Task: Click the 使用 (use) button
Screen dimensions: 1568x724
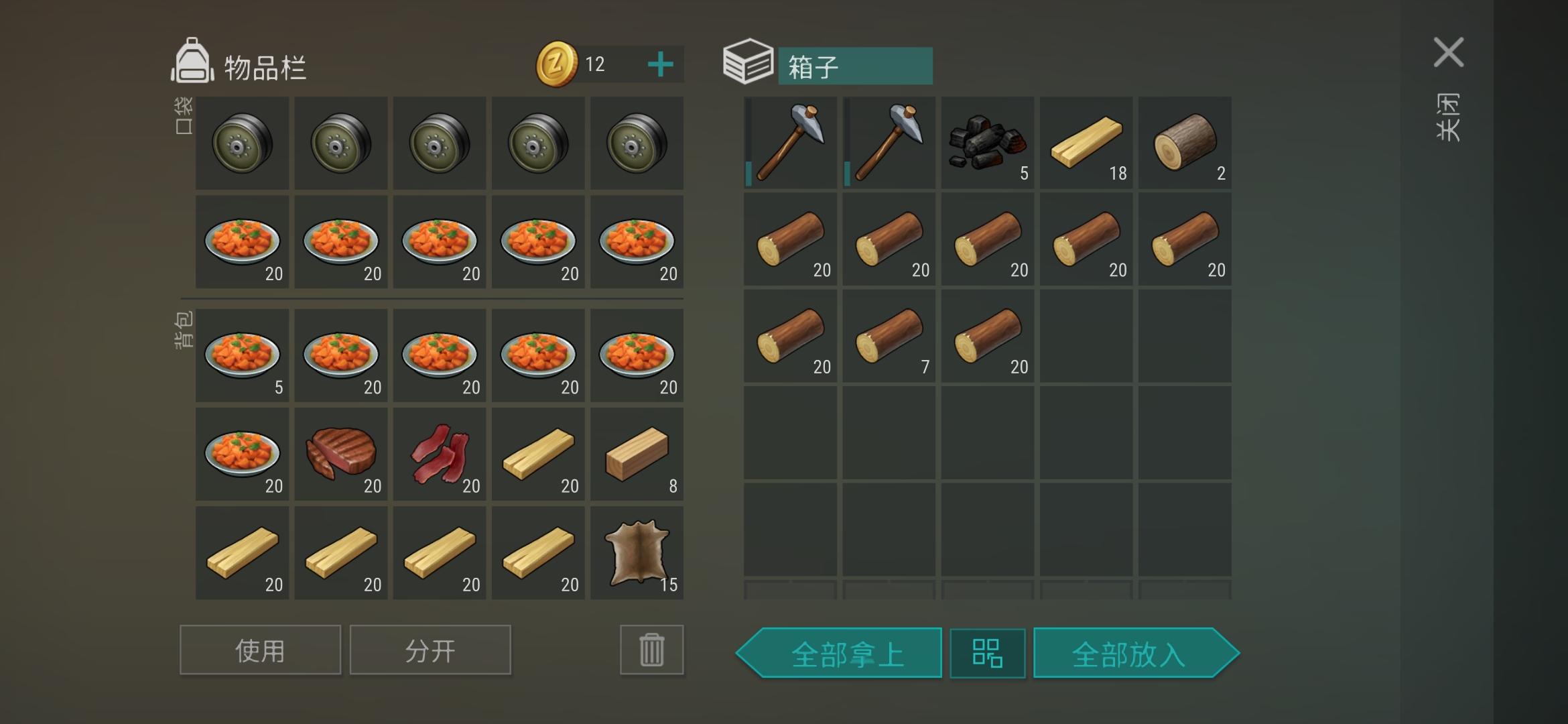Action: point(260,650)
